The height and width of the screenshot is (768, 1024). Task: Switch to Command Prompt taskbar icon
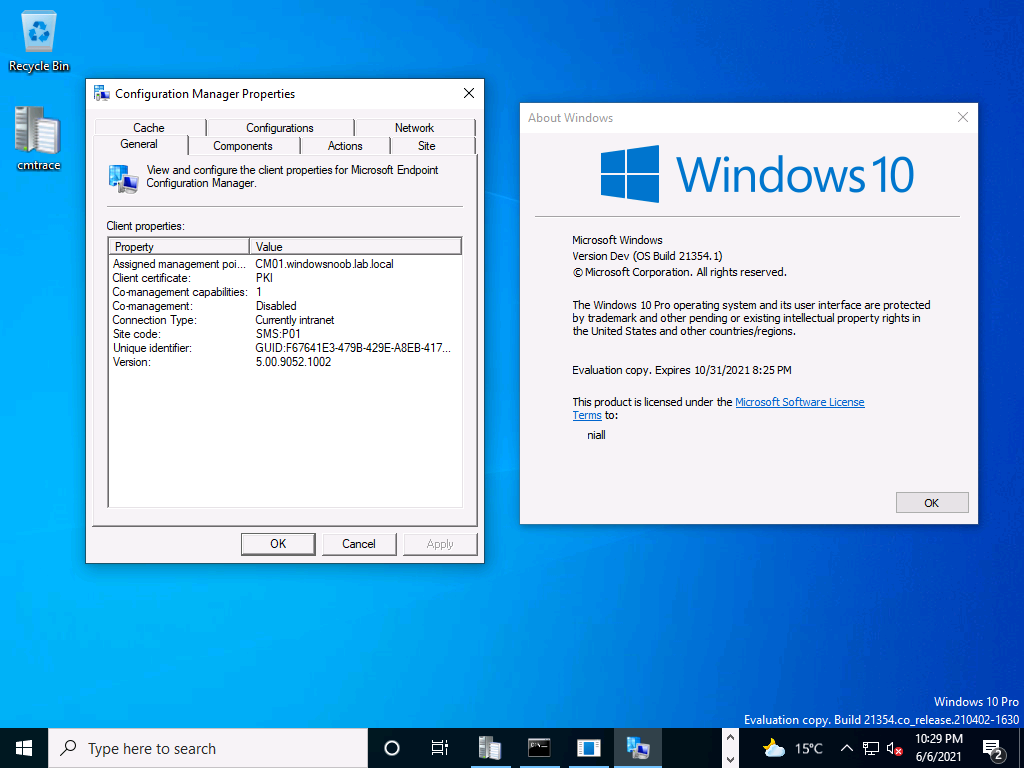tap(539, 748)
